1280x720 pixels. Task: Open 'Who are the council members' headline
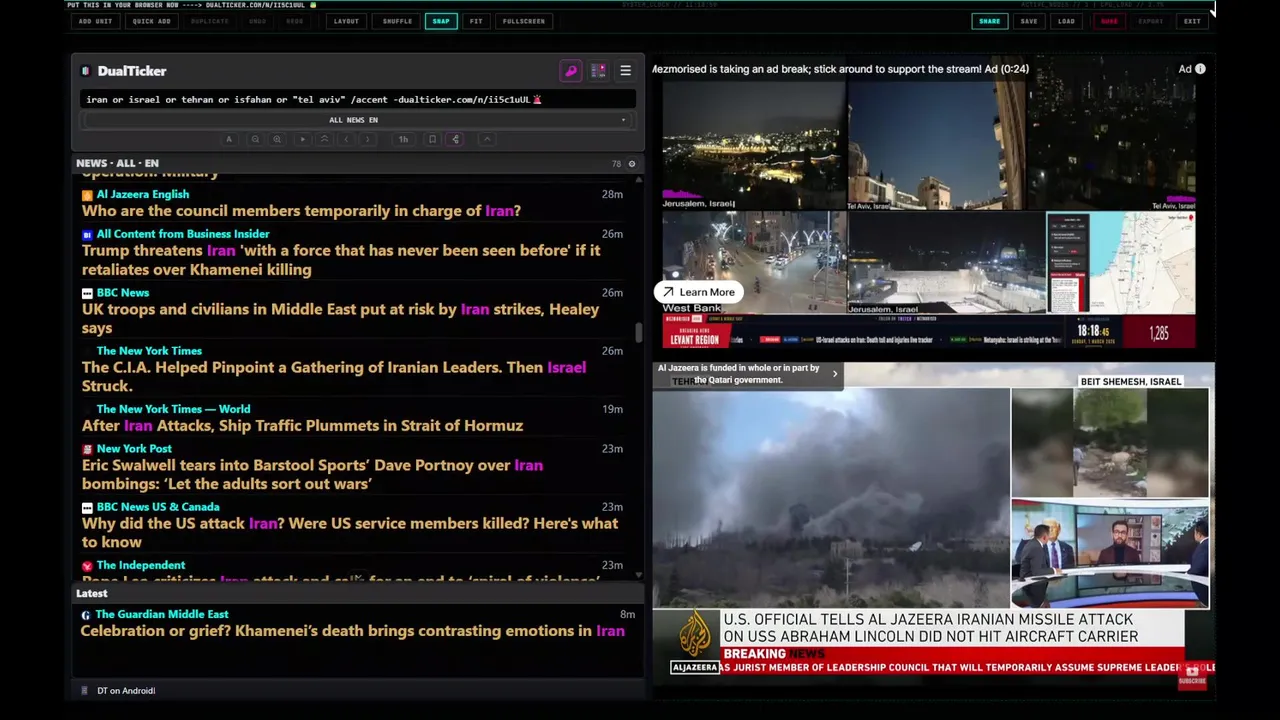click(301, 211)
